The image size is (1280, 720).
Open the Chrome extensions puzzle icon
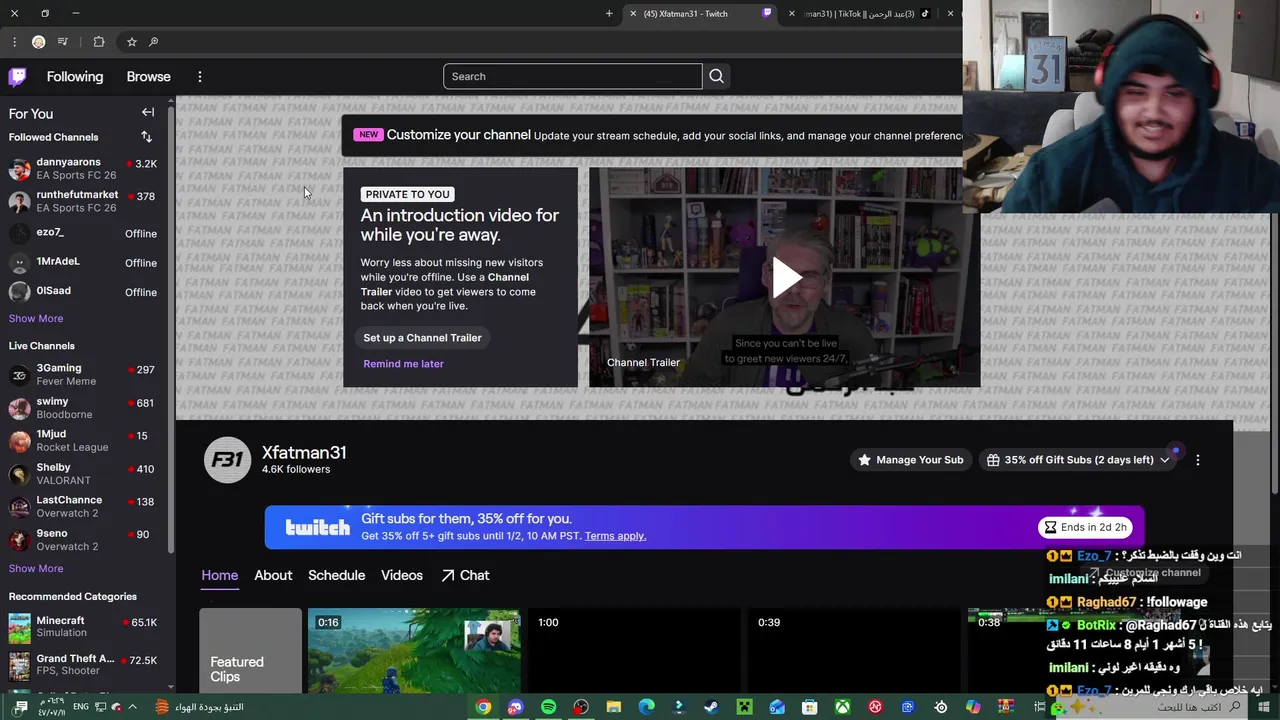click(98, 42)
